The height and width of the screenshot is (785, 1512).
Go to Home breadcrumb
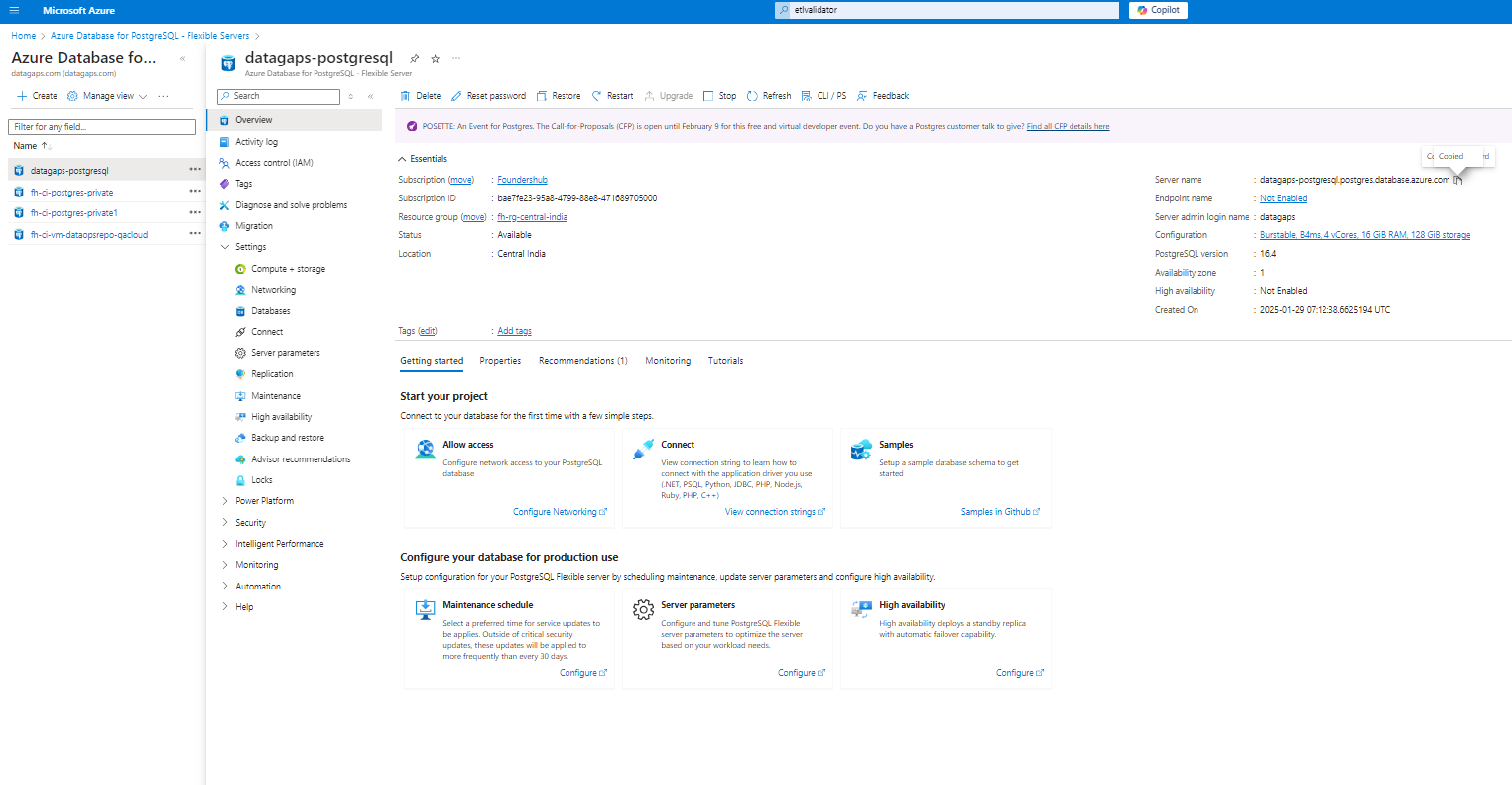(x=23, y=36)
